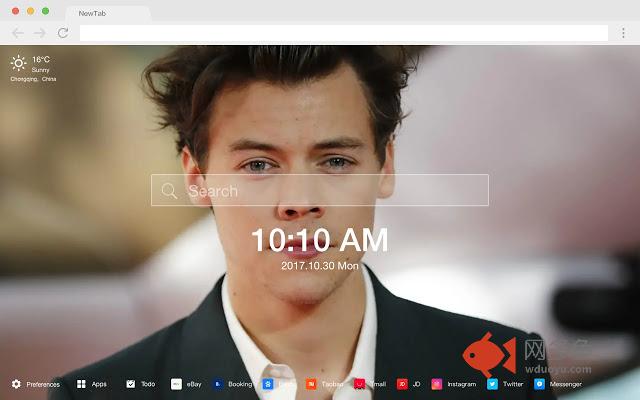This screenshot has width=640, height=400.
Task: Open the Apps grid icon
Action: [81, 384]
